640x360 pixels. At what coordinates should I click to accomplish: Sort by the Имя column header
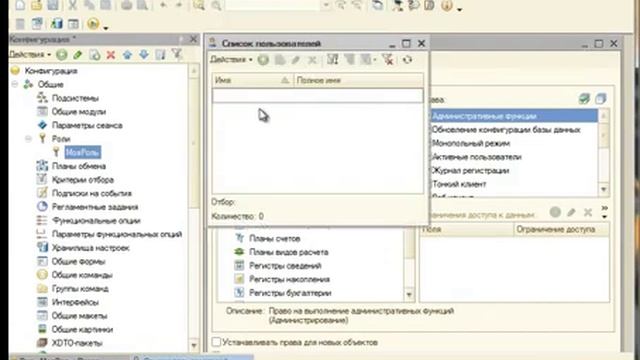click(x=252, y=80)
